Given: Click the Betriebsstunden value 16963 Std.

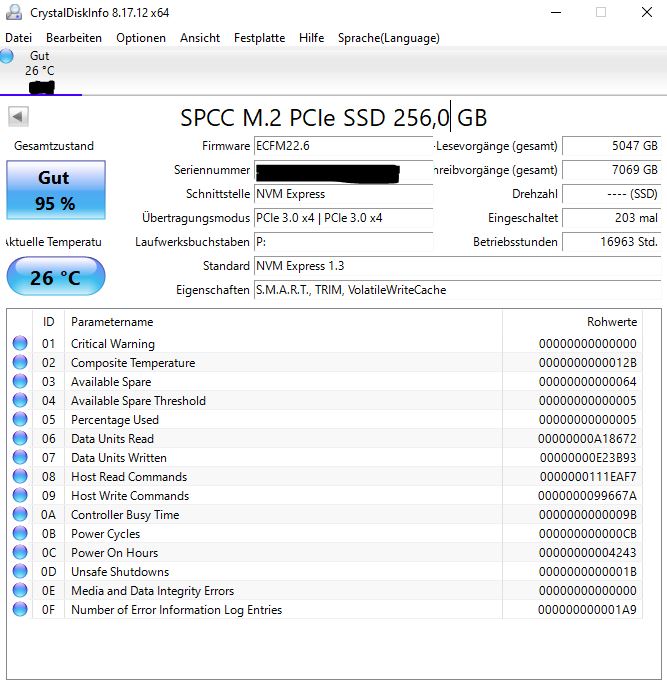Looking at the screenshot, I should [611, 242].
